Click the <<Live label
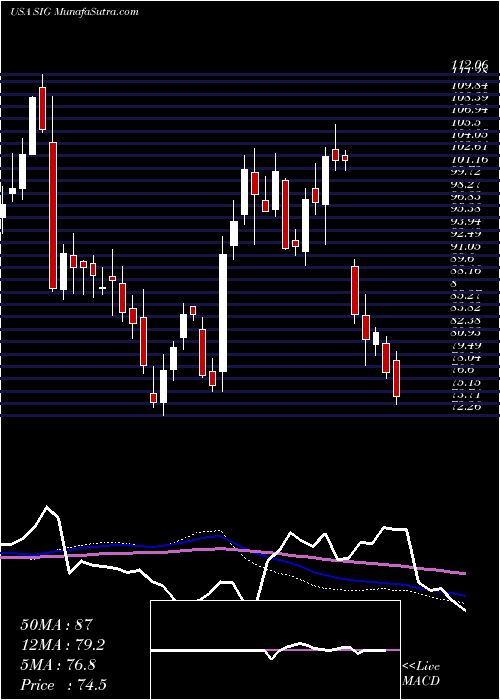The height and width of the screenshot is (700, 500). pos(421,667)
